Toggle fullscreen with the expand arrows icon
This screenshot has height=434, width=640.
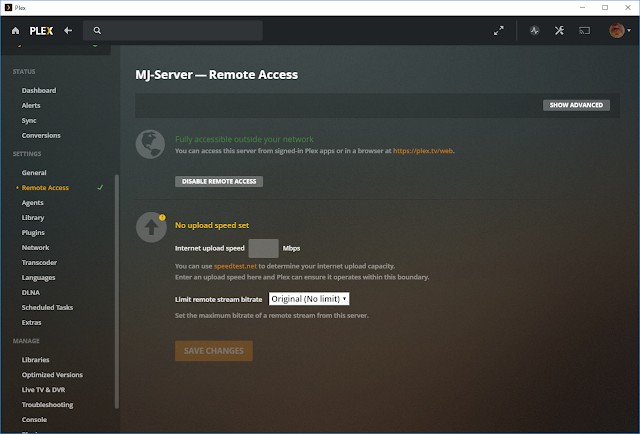click(x=498, y=31)
